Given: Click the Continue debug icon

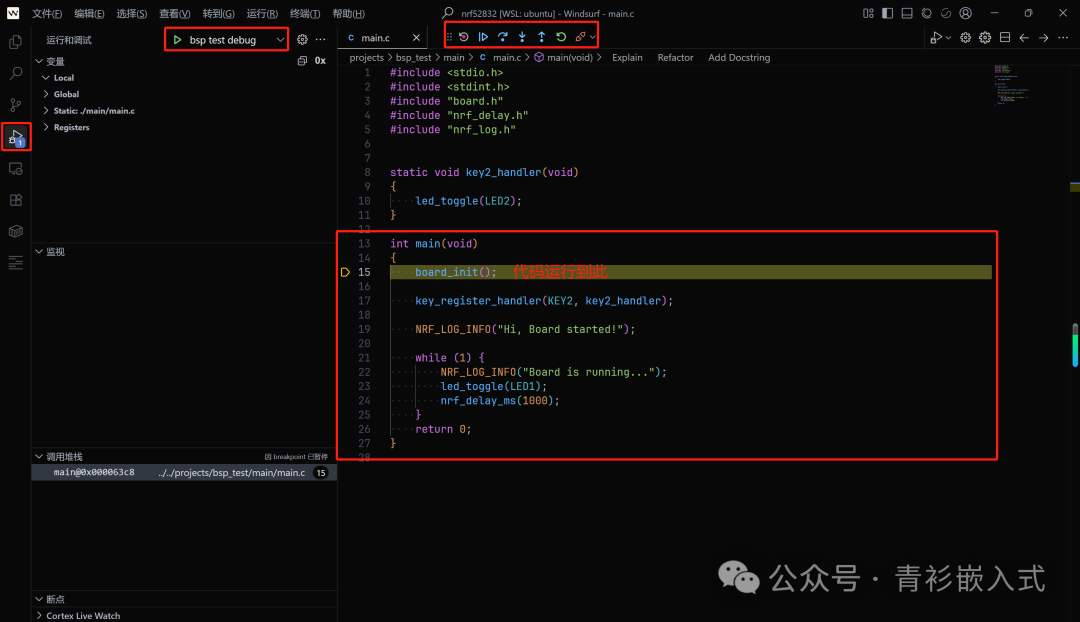Looking at the screenshot, I should 484,36.
